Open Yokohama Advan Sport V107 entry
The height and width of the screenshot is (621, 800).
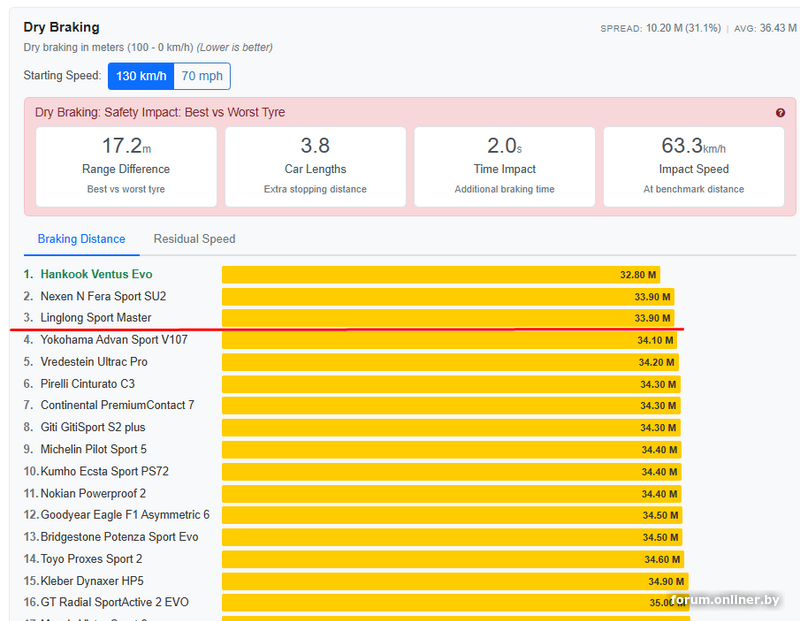coord(114,340)
